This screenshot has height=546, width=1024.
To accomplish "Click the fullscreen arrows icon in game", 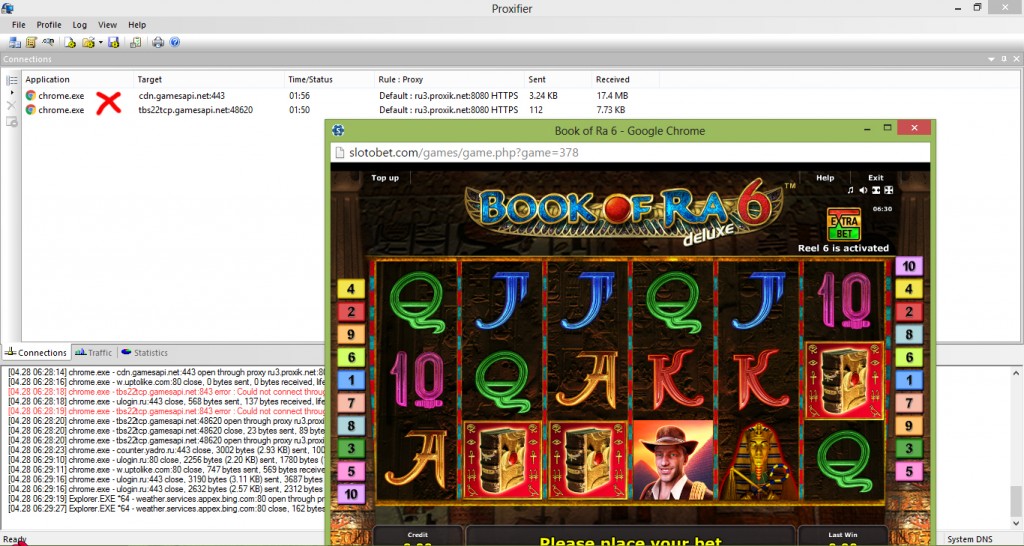I will [888, 190].
